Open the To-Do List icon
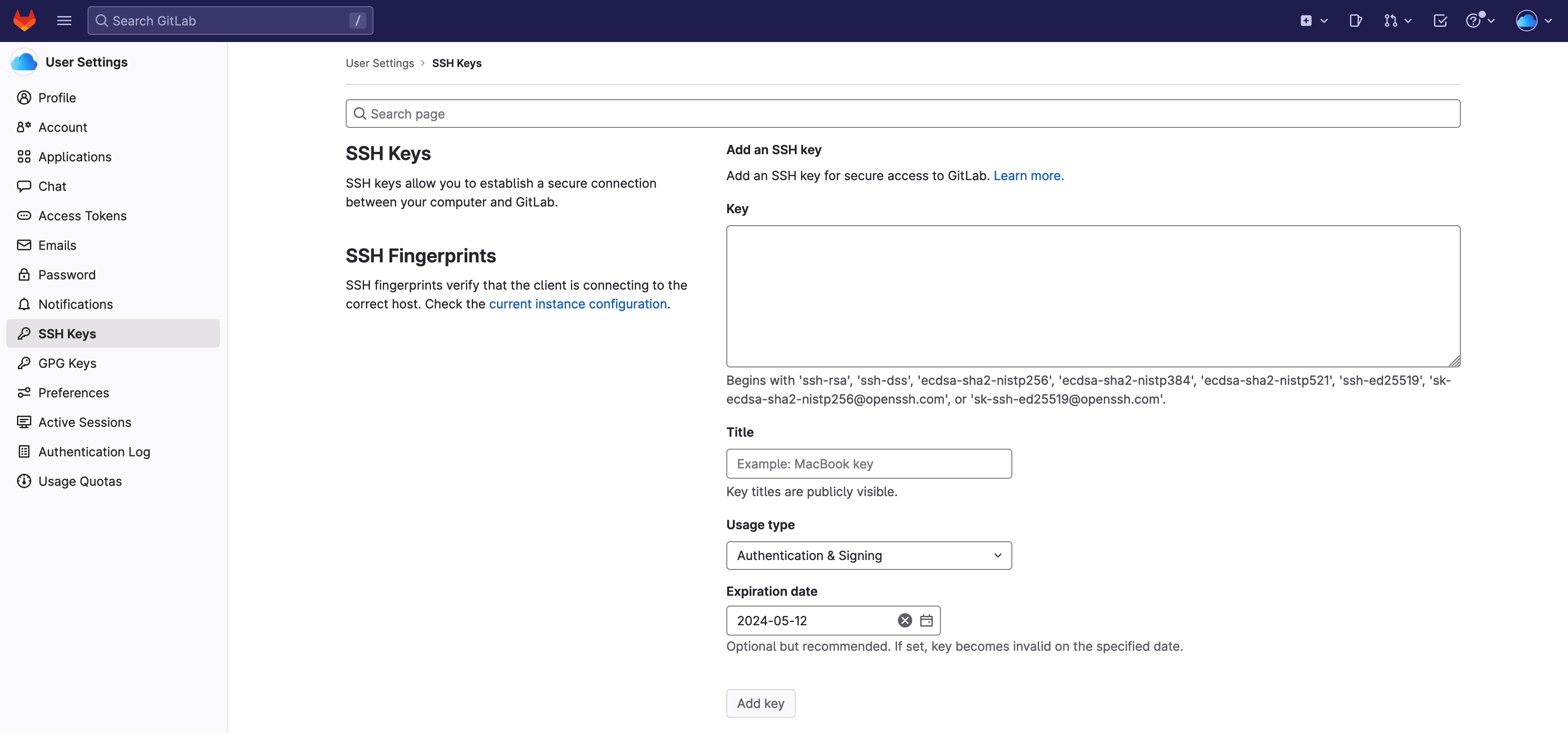 coord(1440,20)
